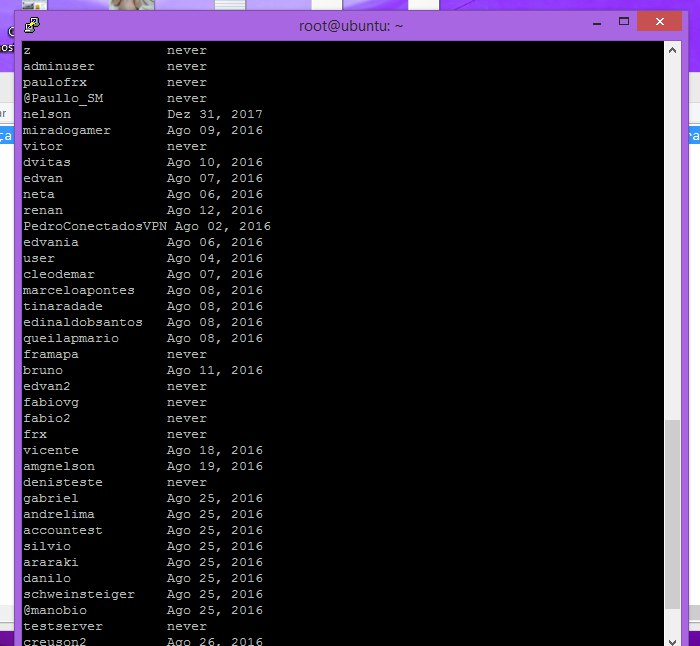Click the username @manobio

point(55,610)
